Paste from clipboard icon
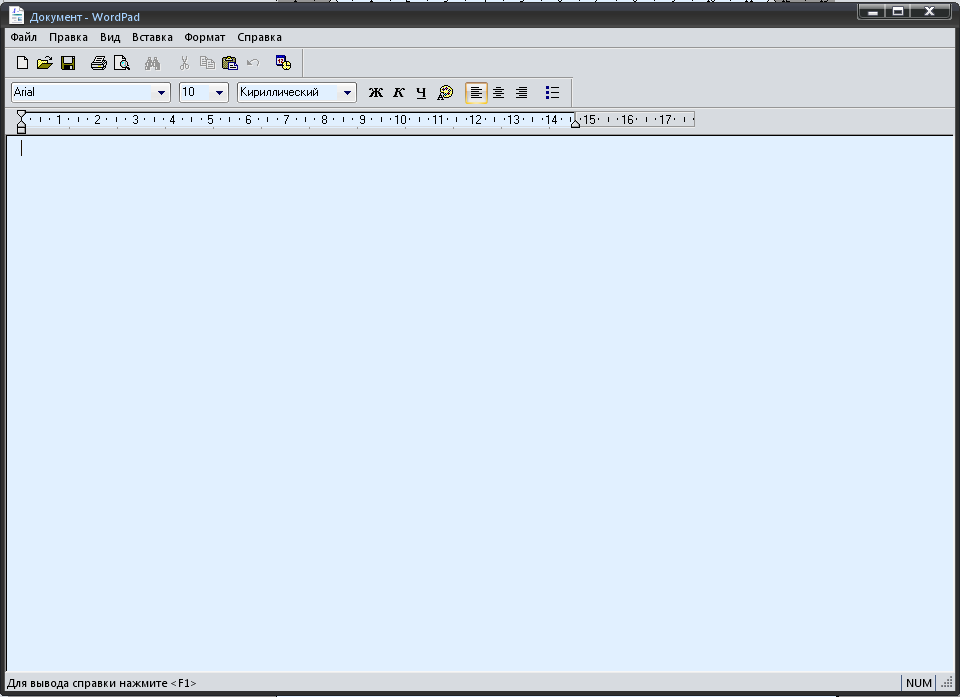This screenshot has width=960, height=697. [230, 62]
